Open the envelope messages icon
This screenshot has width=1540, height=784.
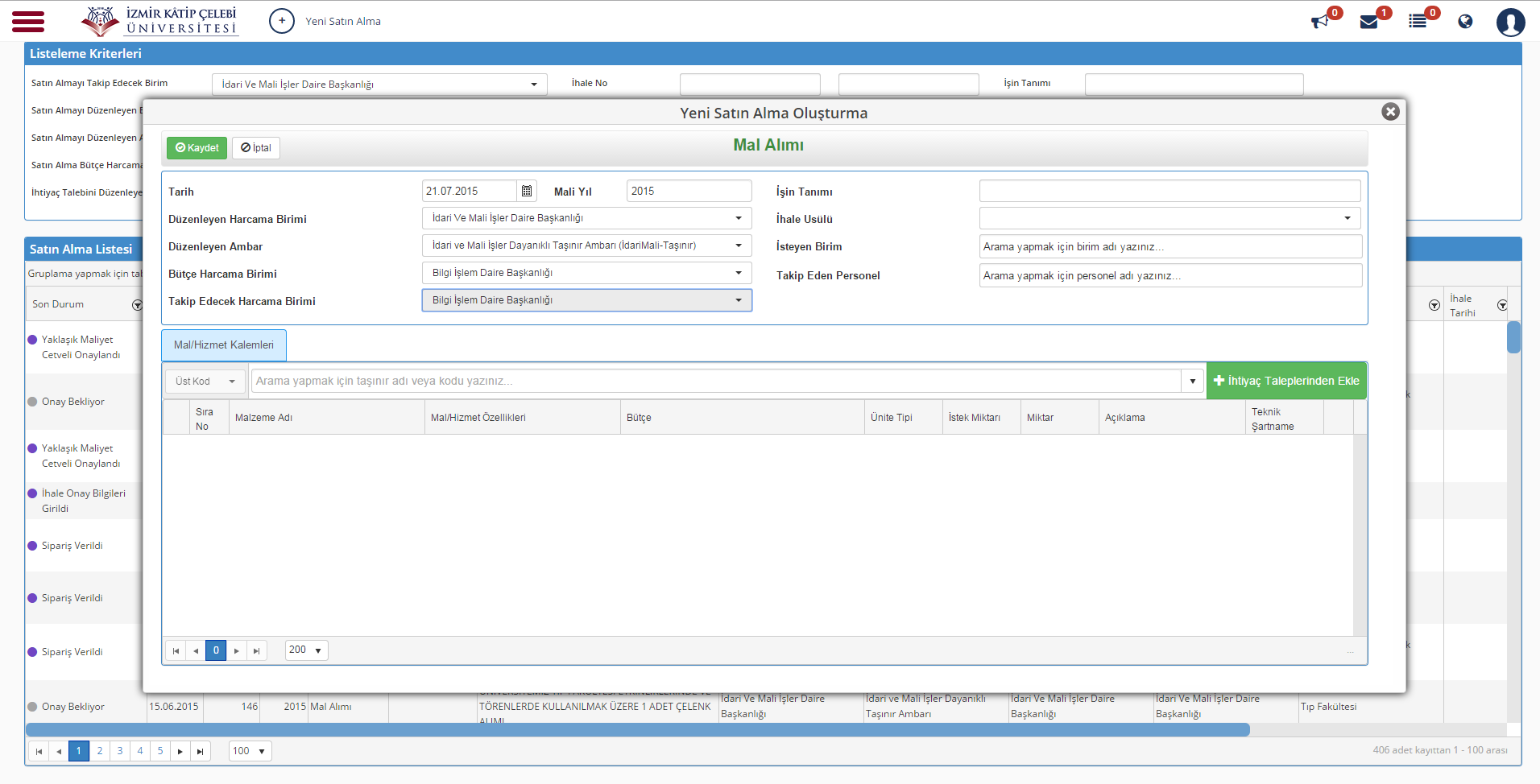tap(1368, 22)
